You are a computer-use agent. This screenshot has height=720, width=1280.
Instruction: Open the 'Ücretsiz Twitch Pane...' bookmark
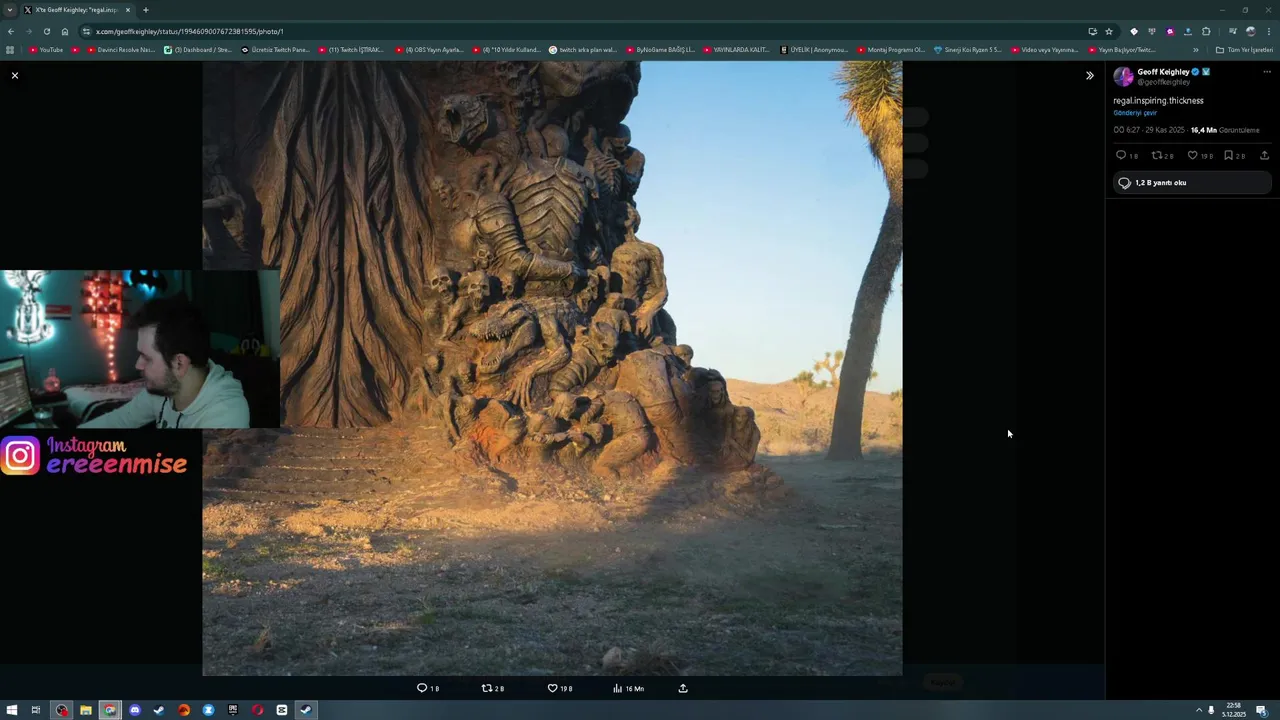click(275, 50)
